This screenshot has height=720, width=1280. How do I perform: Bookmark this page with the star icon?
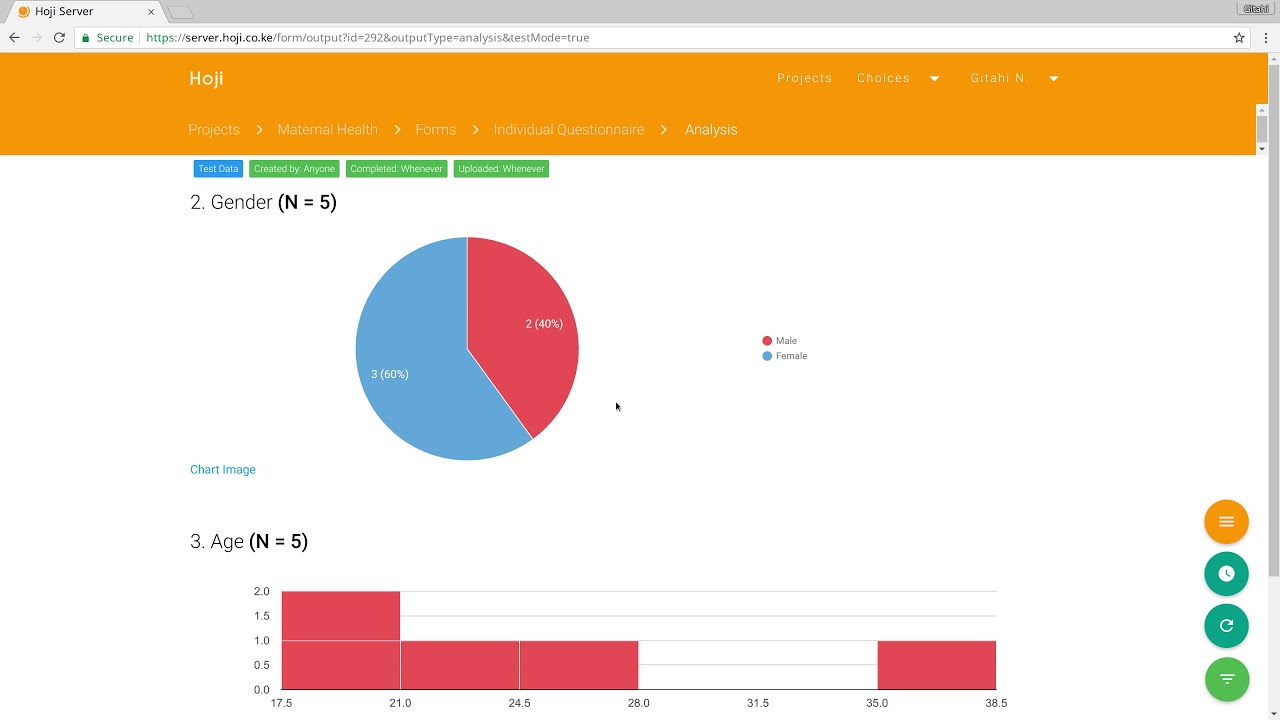click(1239, 38)
